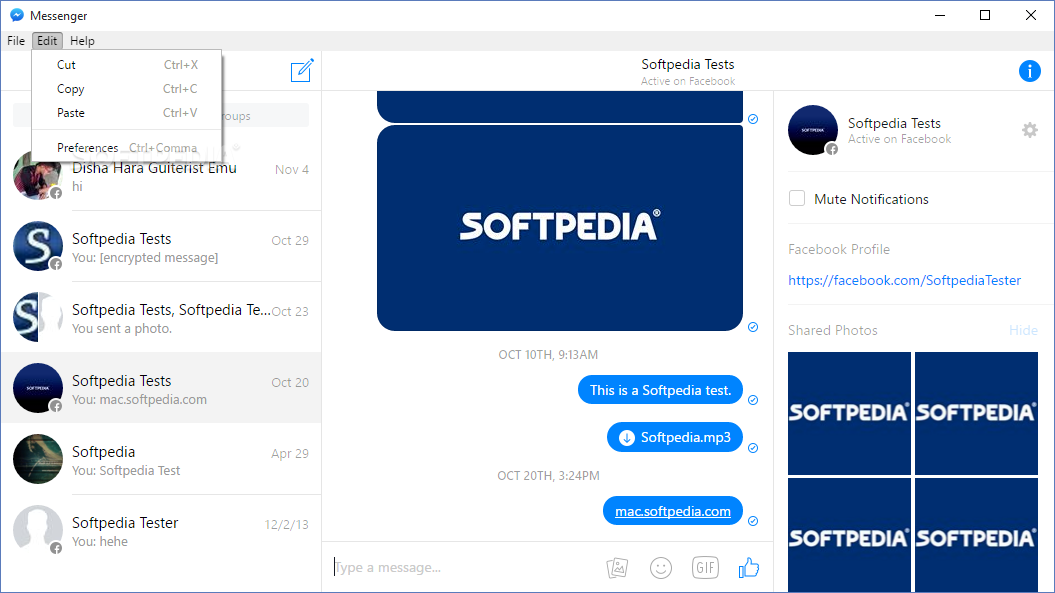Screen dimensions: 1055x593
Task: Open the GIF picker
Action: click(x=705, y=567)
